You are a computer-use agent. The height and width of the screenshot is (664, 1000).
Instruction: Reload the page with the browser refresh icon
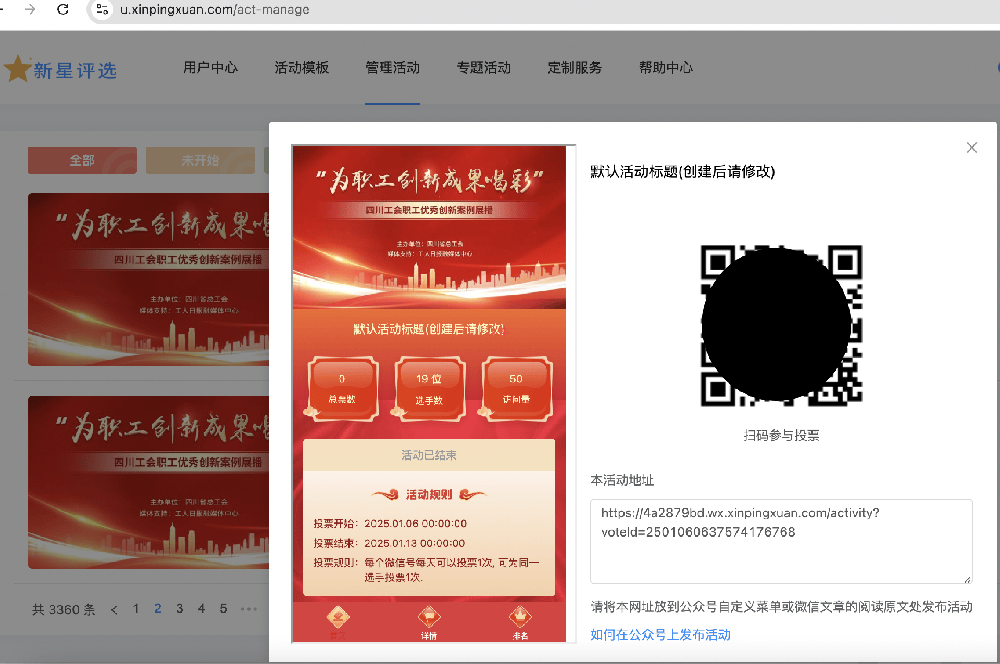click(x=62, y=10)
